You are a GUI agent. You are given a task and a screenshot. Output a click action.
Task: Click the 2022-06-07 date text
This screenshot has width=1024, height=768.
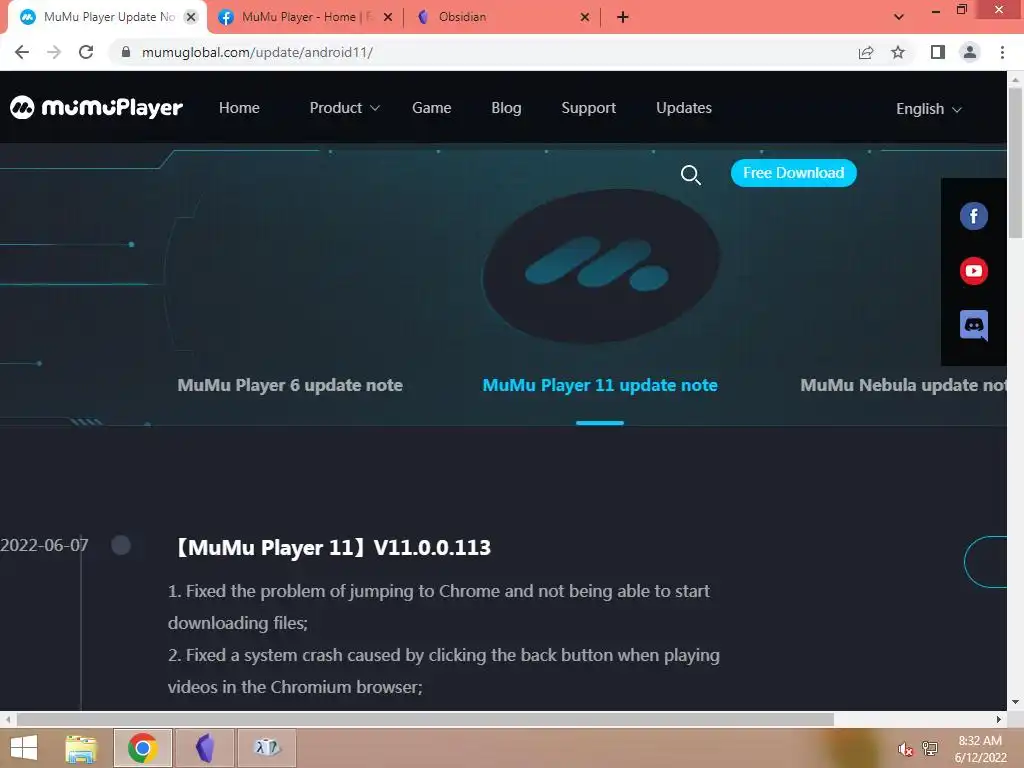[x=44, y=545]
